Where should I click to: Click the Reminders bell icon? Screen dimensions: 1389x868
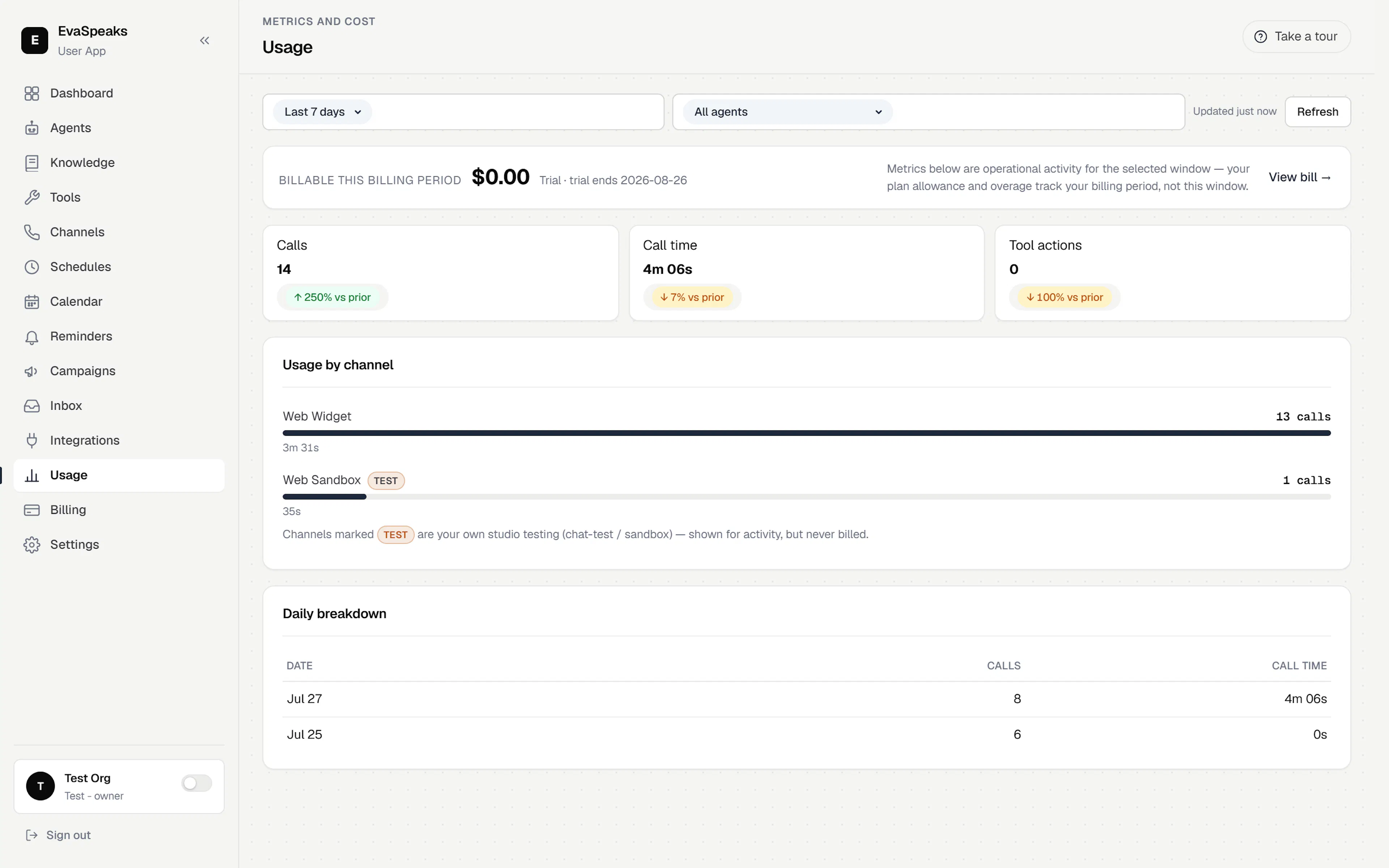coord(31,336)
